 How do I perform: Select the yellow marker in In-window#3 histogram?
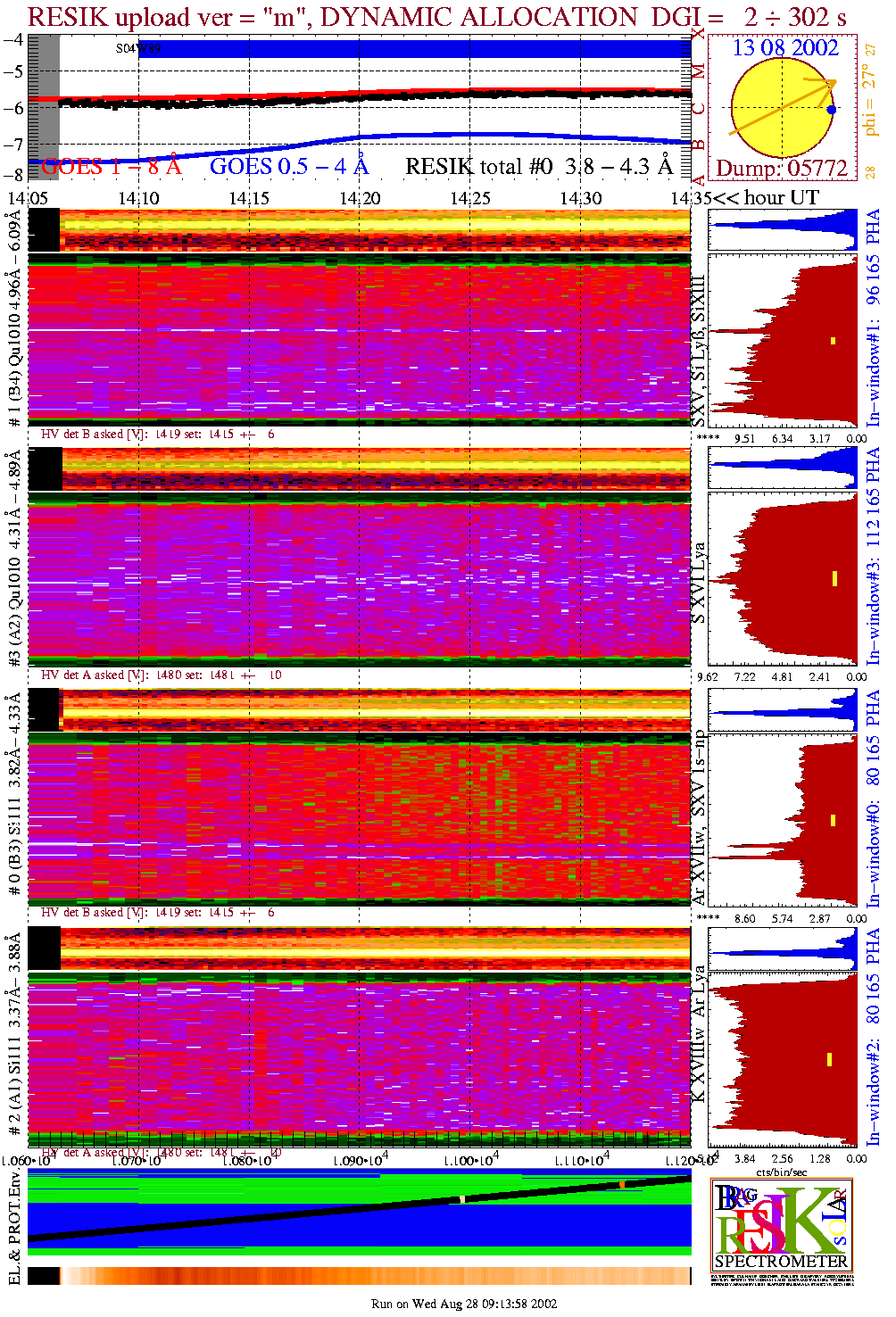tap(834, 578)
